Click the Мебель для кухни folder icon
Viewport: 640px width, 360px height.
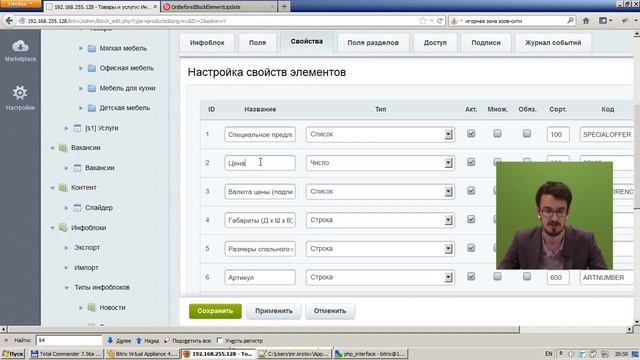pos(92,88)
